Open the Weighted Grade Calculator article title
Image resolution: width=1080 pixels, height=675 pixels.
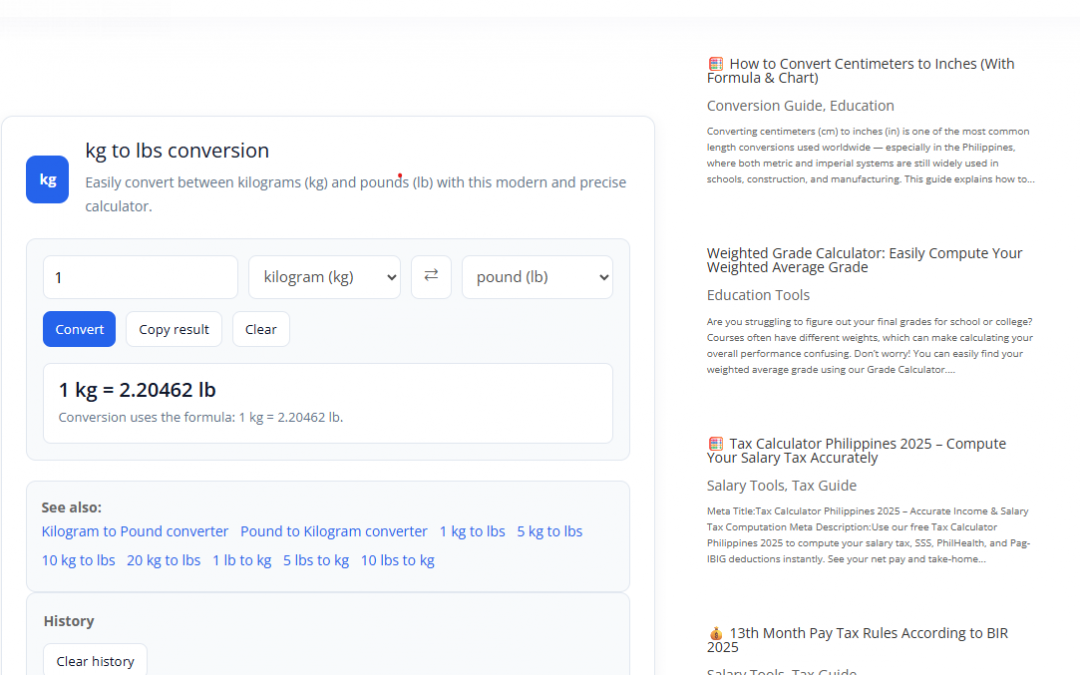pos(864,260)
